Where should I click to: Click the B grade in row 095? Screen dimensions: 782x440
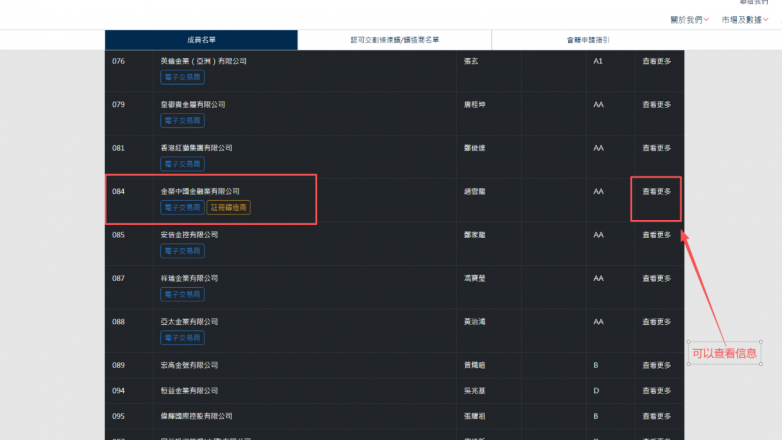click(x=595, y=416)
